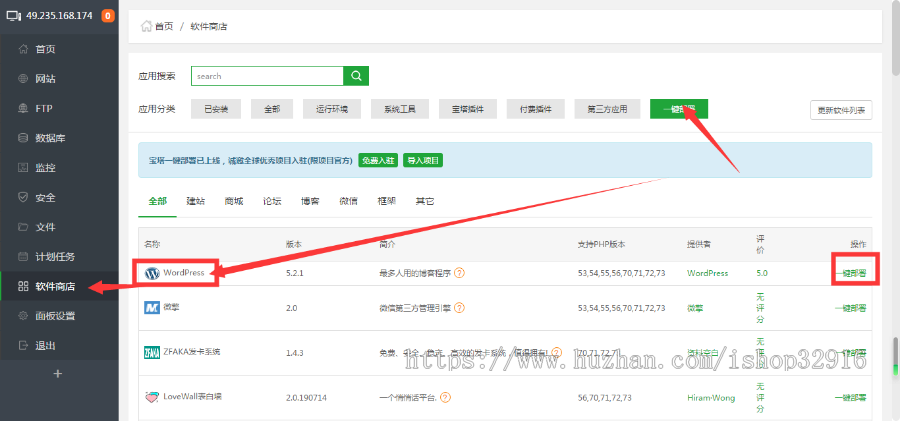The image size is (900, 421).
Task: Select the 付费插件 category filter
Action: pos(536,109)
